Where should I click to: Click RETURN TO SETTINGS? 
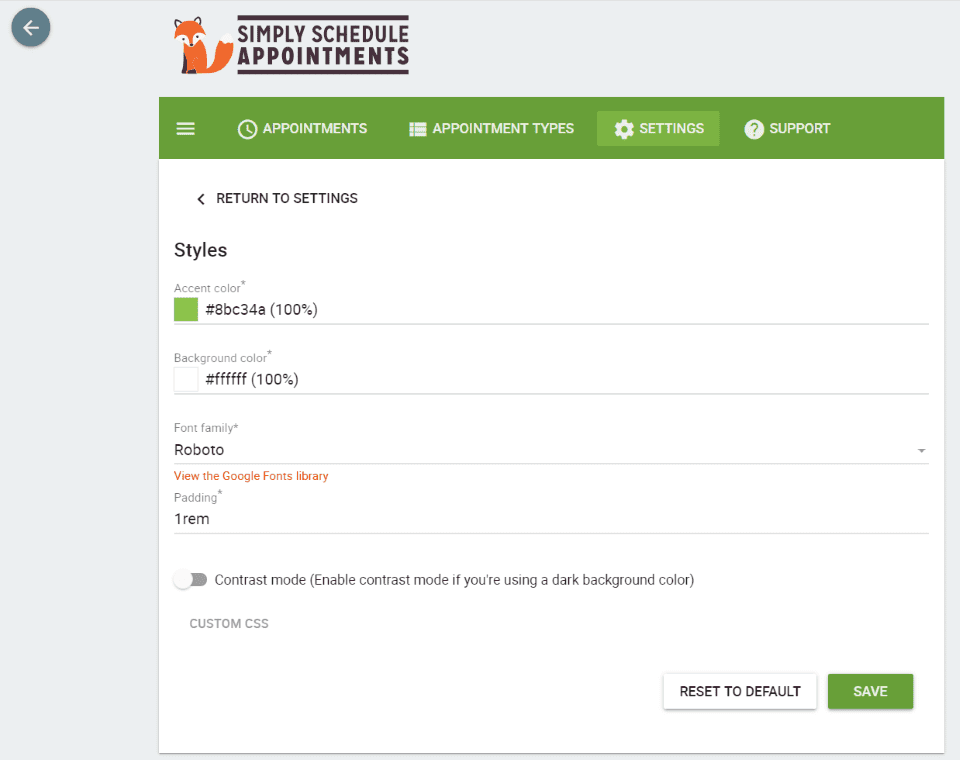287,198
